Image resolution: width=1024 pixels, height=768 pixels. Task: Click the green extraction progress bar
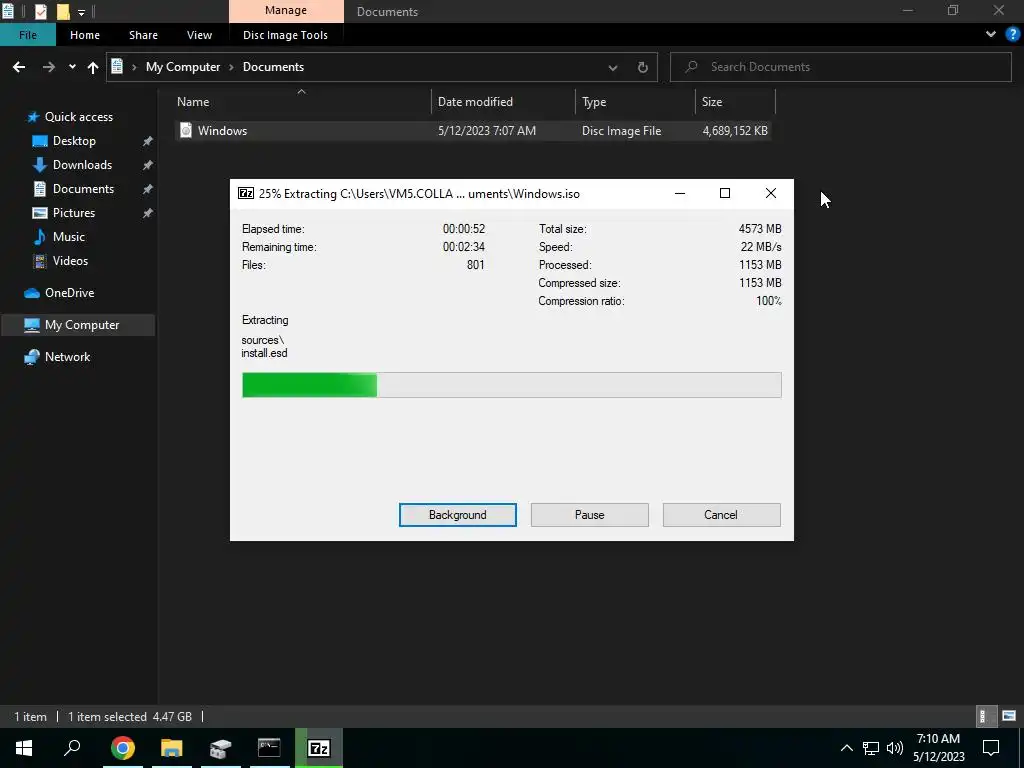pos(511,385)
